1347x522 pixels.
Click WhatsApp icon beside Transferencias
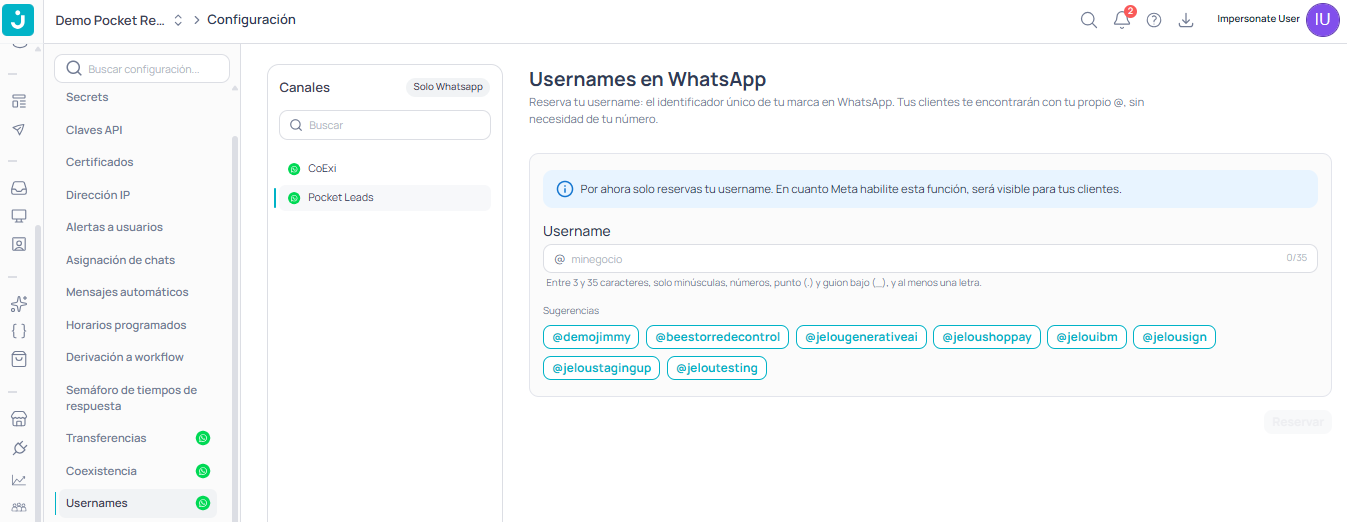pos(203,438)
